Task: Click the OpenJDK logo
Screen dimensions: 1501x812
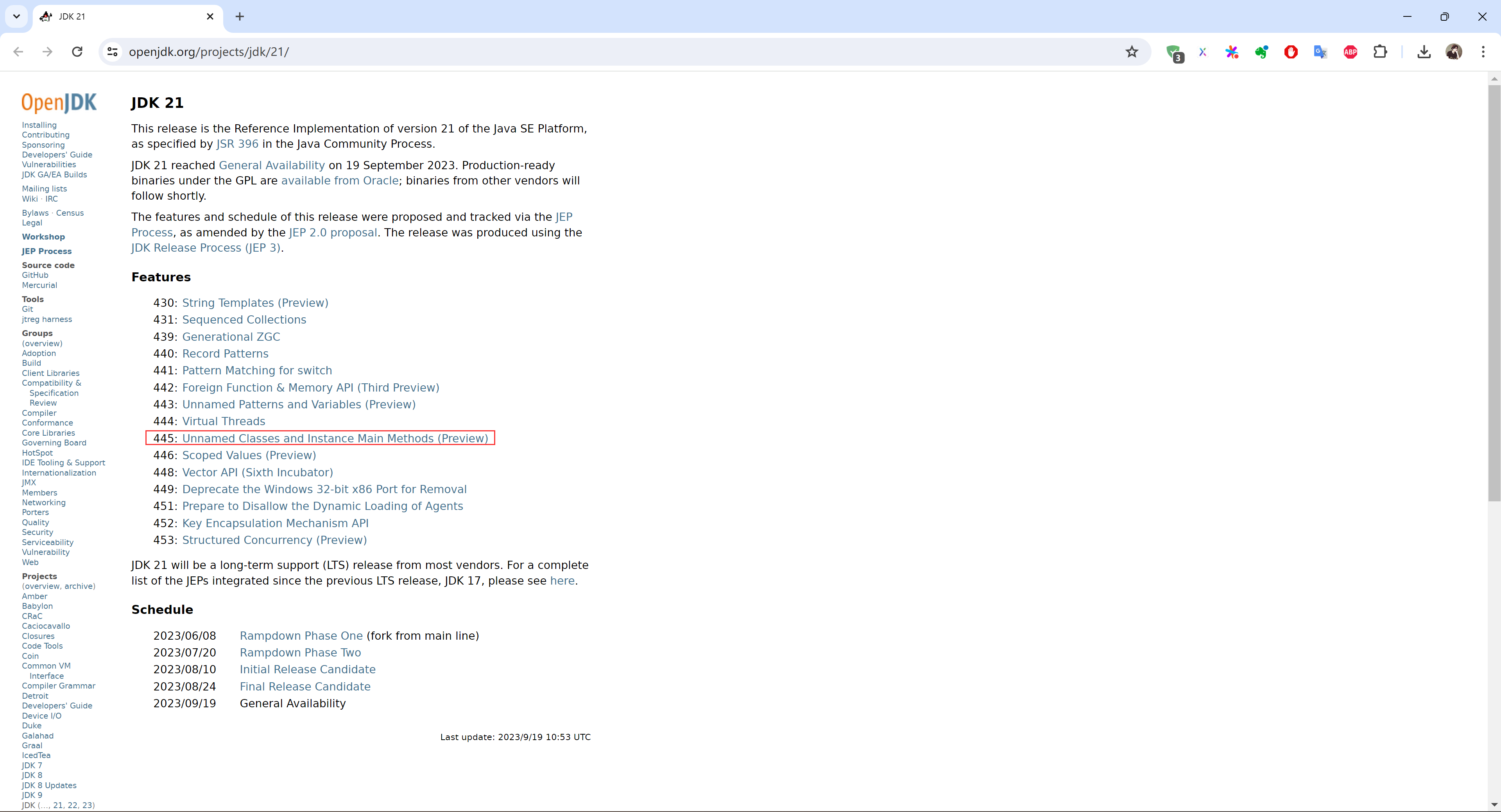Action: pyautogui.click(x=59, y=102)
